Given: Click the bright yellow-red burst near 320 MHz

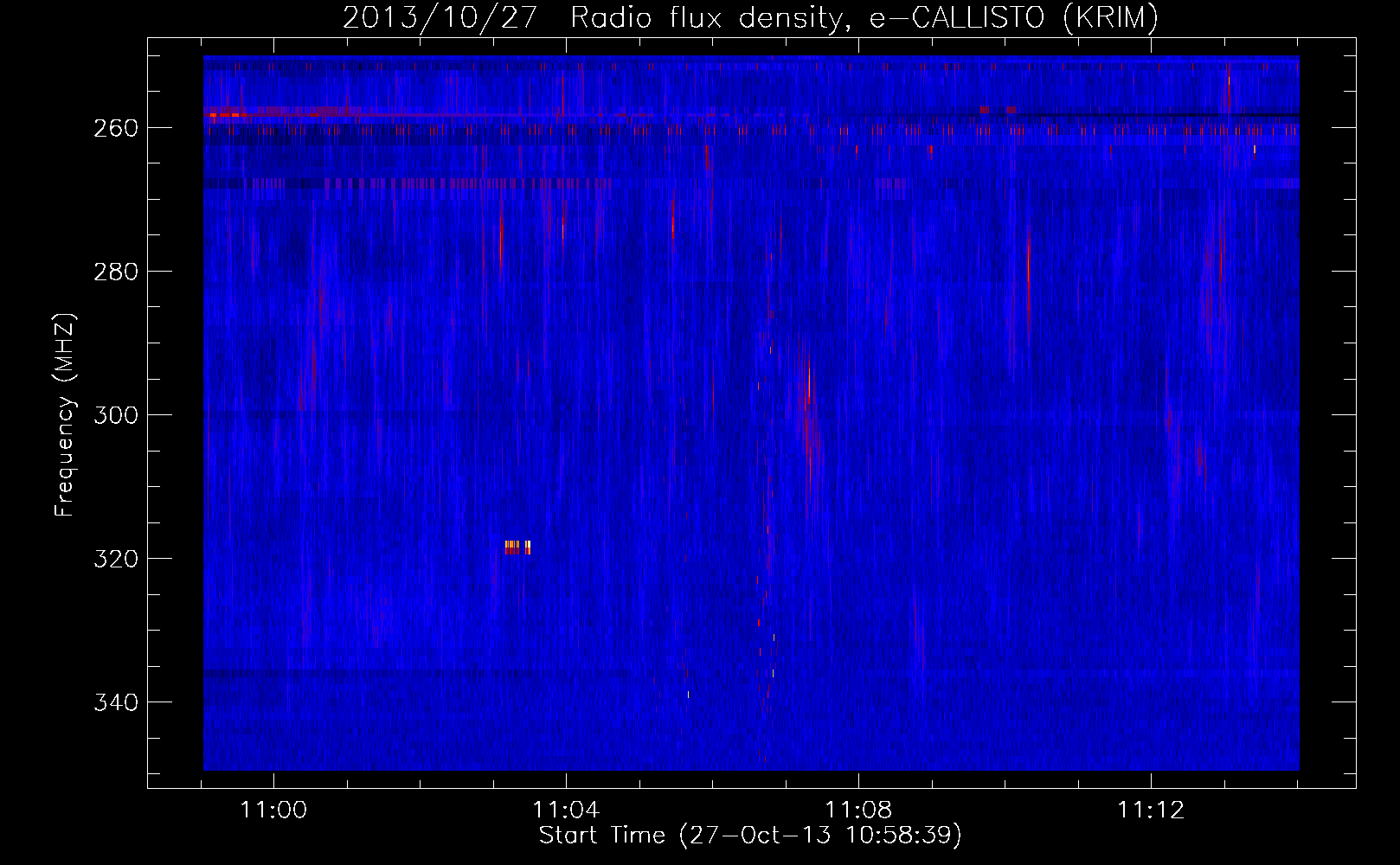Looking at the screenshot, I should pyautogui.click(x=517, y=547).
